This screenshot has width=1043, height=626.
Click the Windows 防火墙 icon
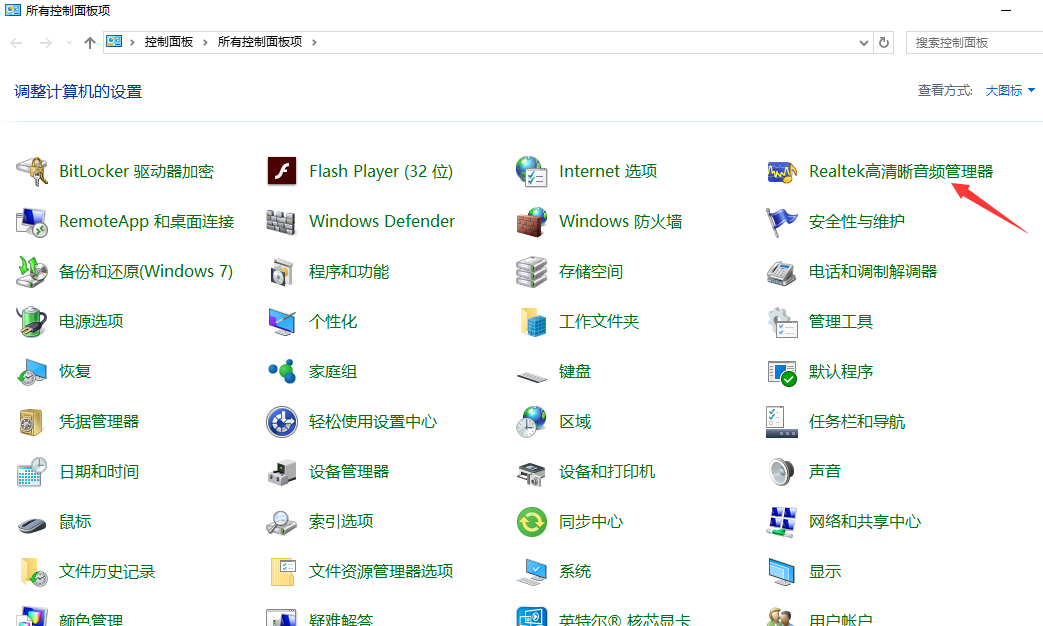pyautogui.click(x=531, y=222)
